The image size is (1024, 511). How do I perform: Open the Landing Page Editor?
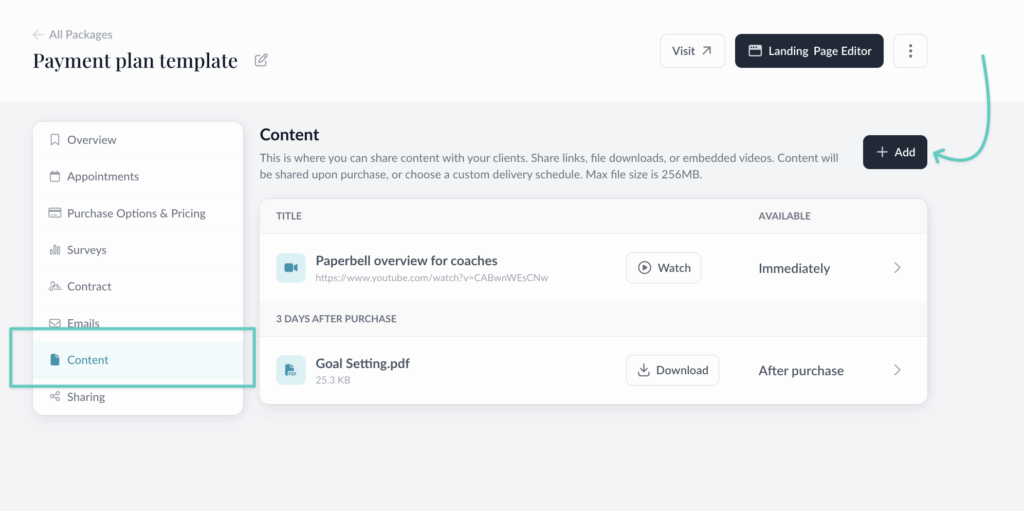pos(808,51)
